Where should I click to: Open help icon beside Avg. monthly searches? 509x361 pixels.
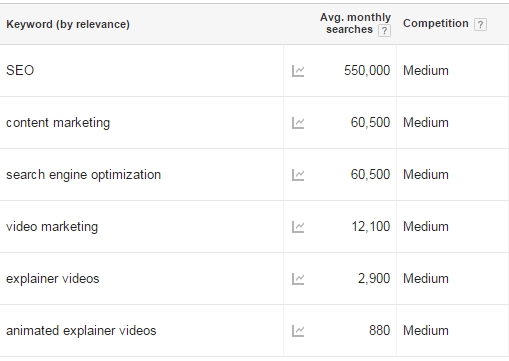[x=384, y=31]
